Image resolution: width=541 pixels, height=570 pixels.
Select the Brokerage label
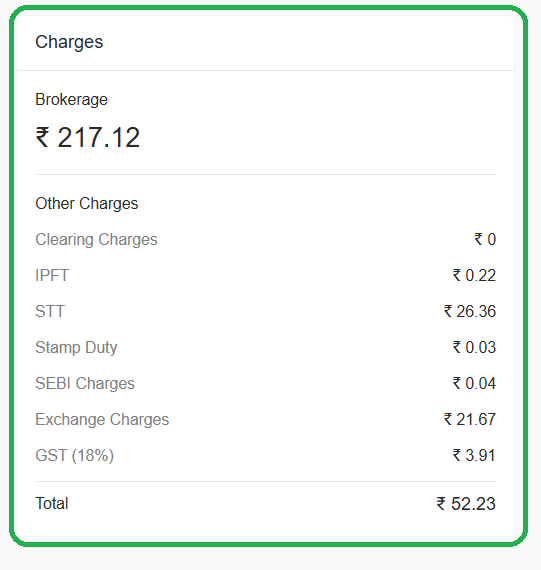(71, 100)
